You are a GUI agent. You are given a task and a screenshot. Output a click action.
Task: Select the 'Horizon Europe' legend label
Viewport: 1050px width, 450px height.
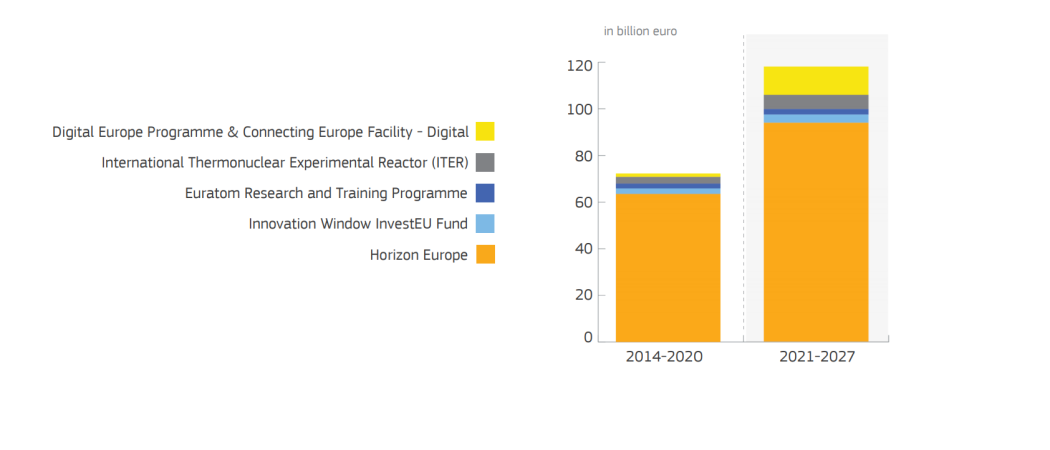419,255
